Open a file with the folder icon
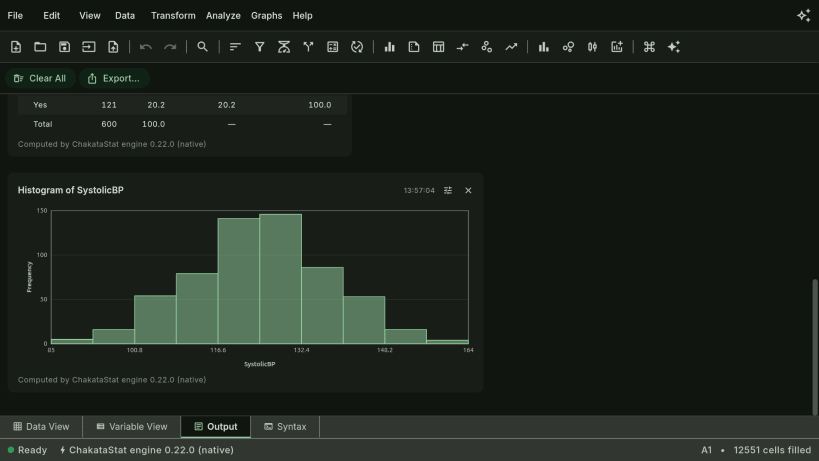 40,47
